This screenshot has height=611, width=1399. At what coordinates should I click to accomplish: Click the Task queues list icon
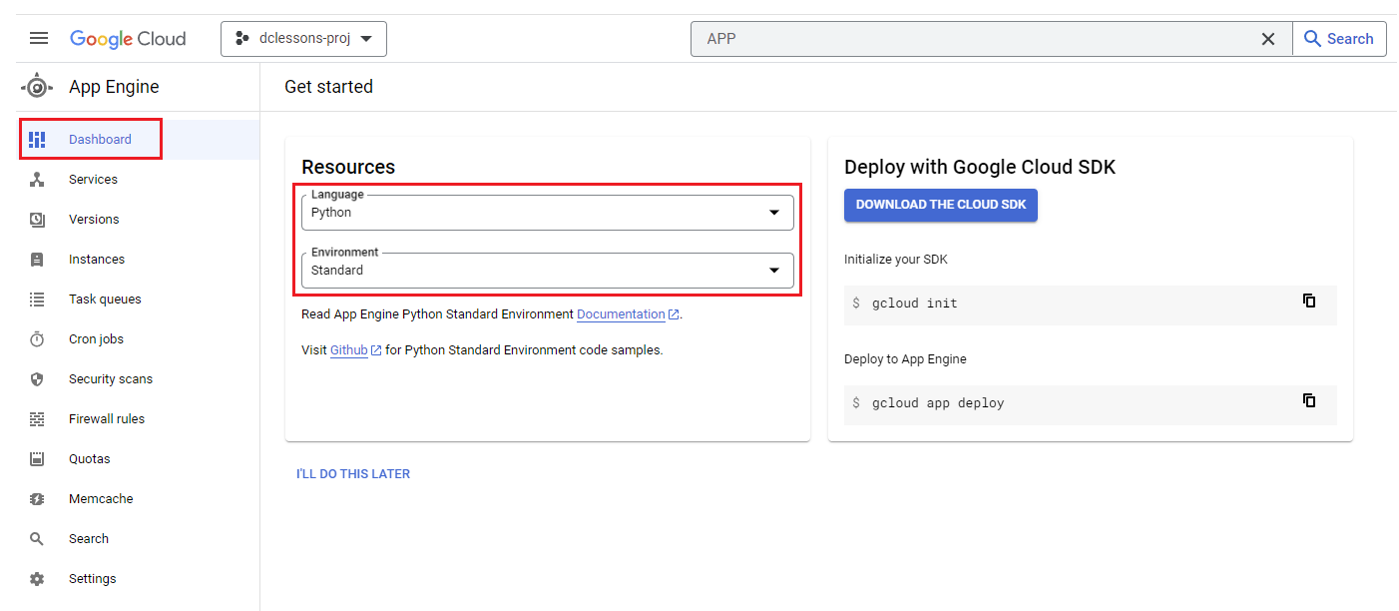pos(37,300)
